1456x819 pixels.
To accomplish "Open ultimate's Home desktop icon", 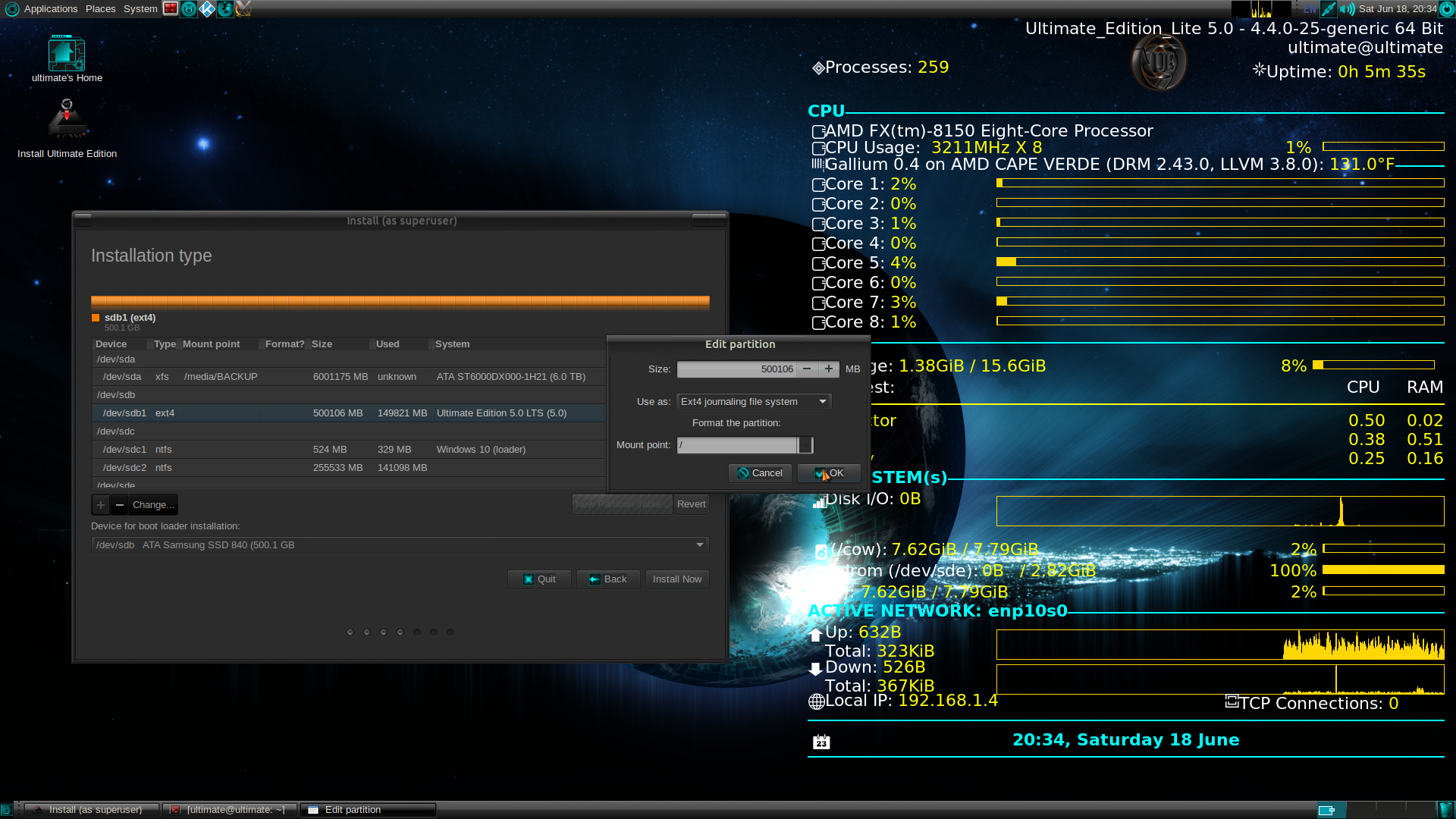I will [67, 59].
